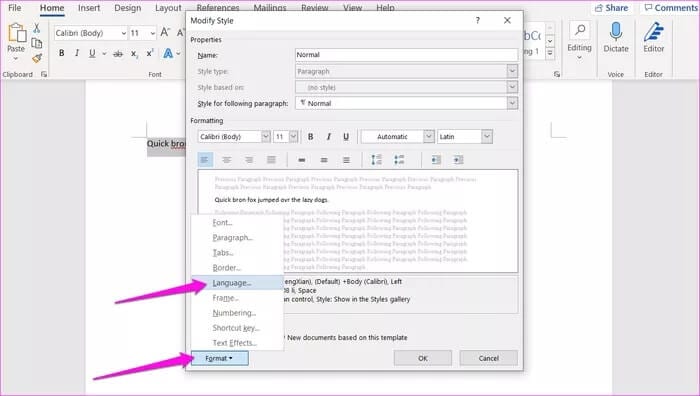This screenshot has width=700, height=396.
Task: Increase font size with ribbon A icon
Action: pyautogui.click(x=165, y=33)
